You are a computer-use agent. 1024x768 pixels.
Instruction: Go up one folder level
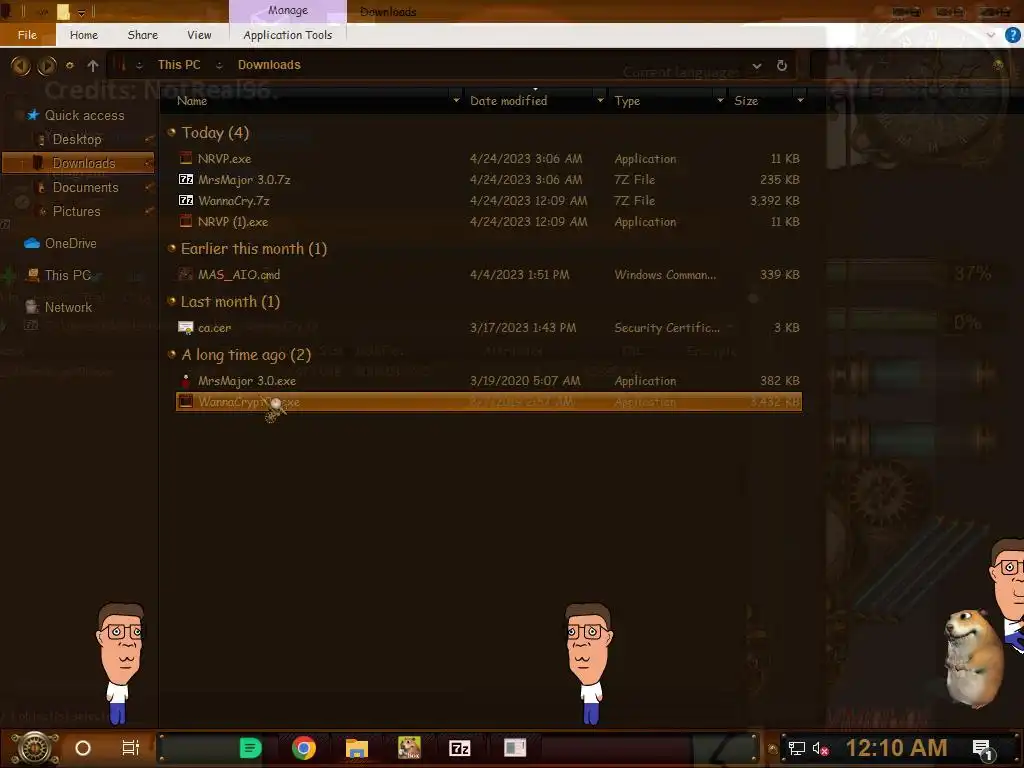coord(93,65)
